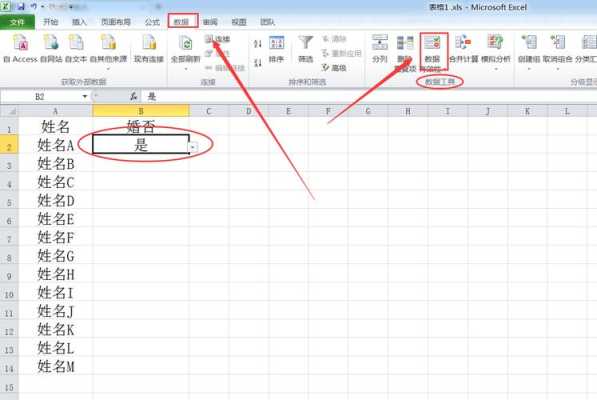Click the 创建组 (Group) button

pyautogui.click(x=529, y=52)
